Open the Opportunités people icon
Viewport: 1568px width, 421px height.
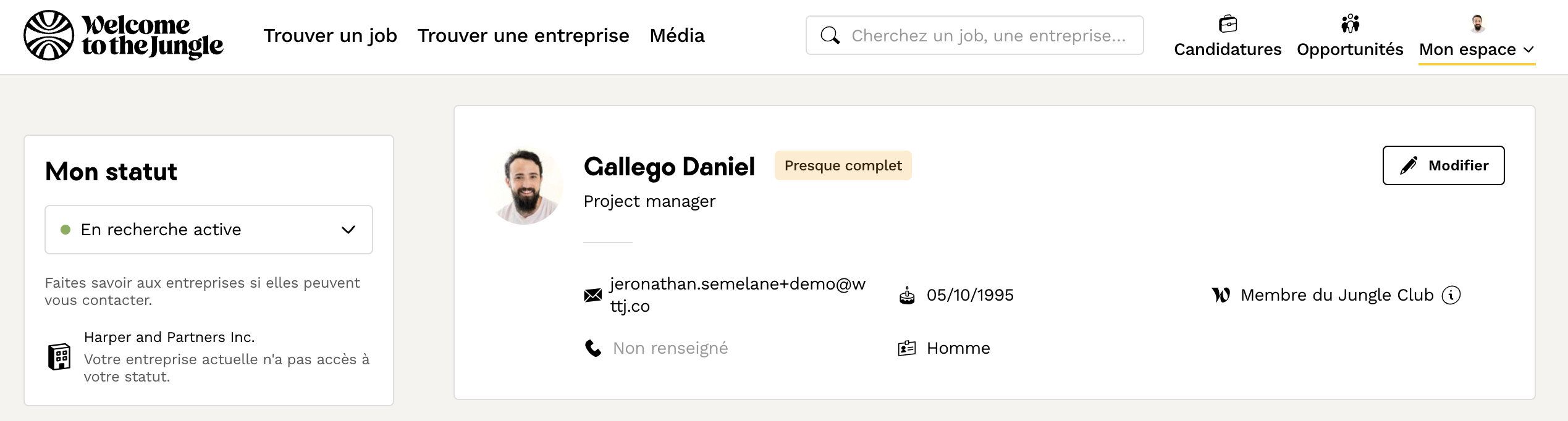[1350, 24]
